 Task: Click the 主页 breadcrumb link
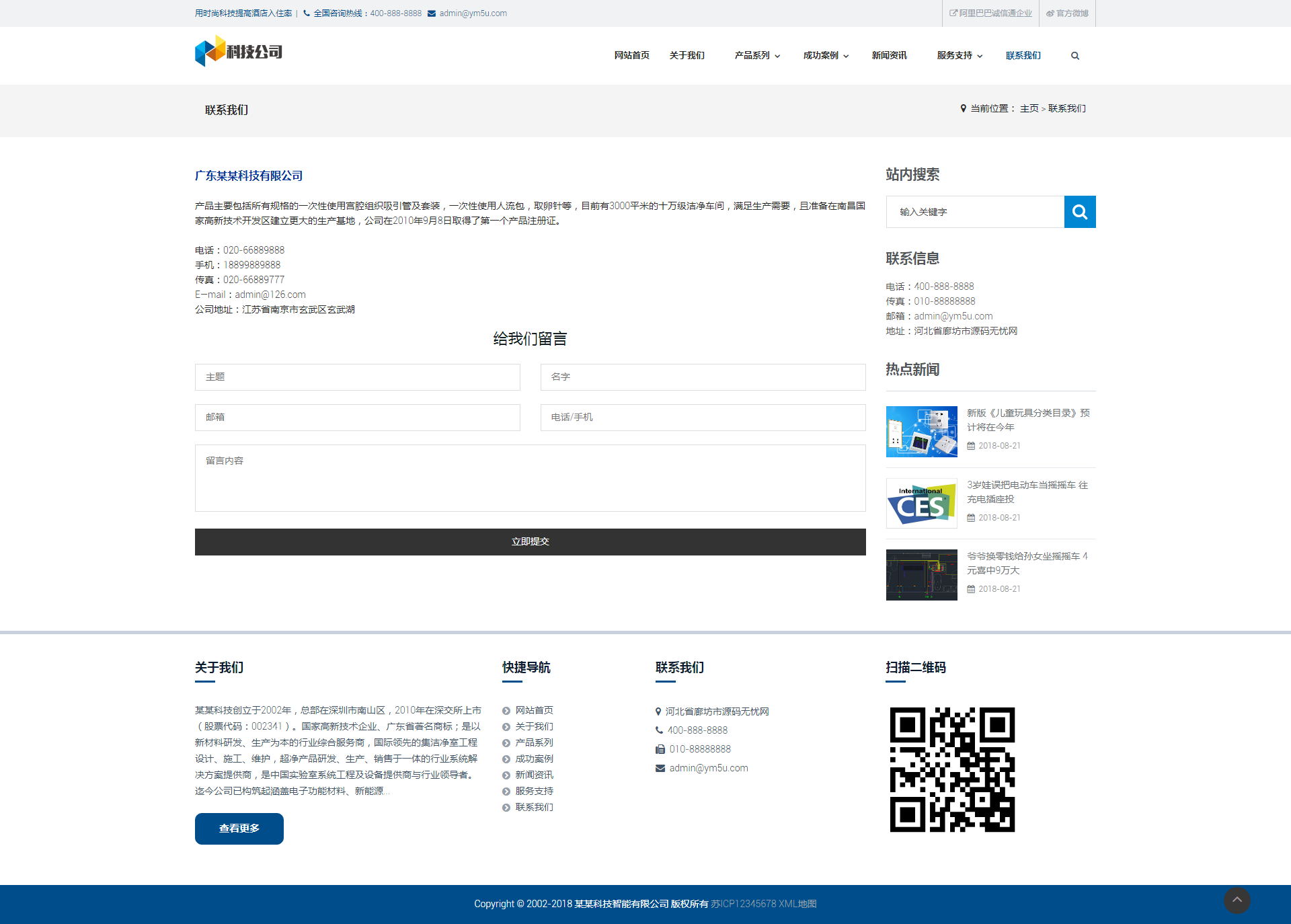point(1029,109)
